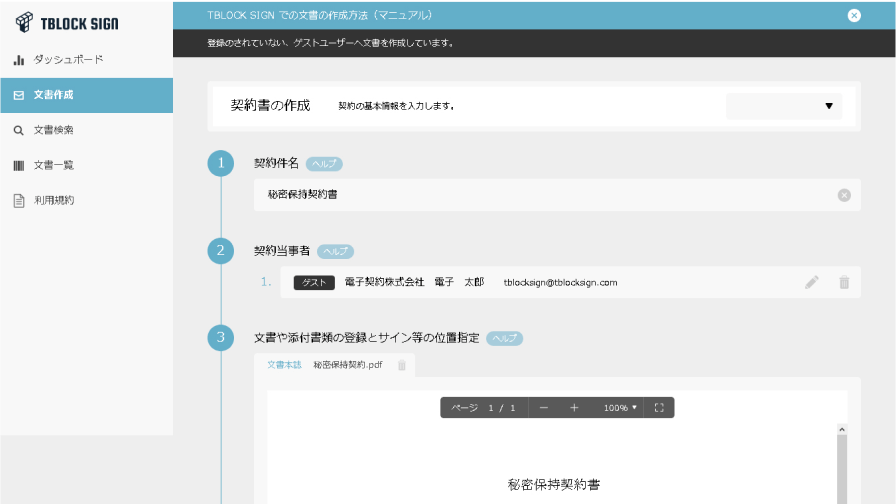Image resolution: width=896 pixels, height=504 pixels.
Task: Open ヘルプ for 文書や添付書類の登録
Action: (x=504, y=338)
